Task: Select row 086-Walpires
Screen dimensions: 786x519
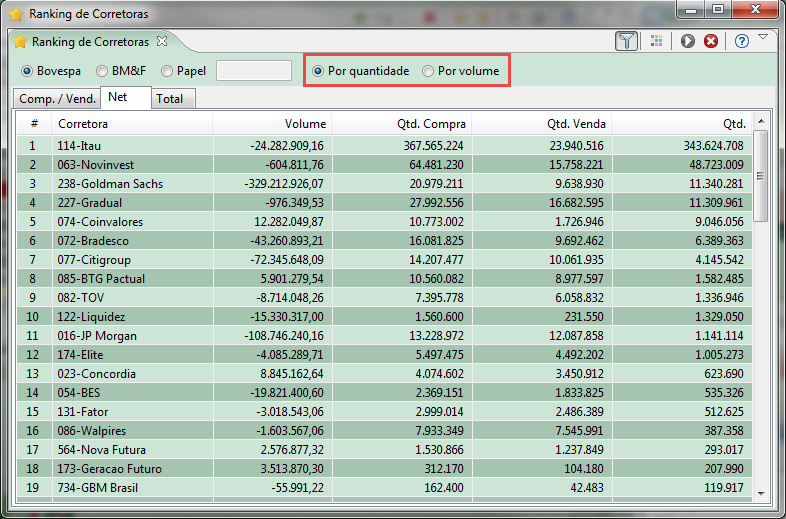Action: [x=384, y=431]
